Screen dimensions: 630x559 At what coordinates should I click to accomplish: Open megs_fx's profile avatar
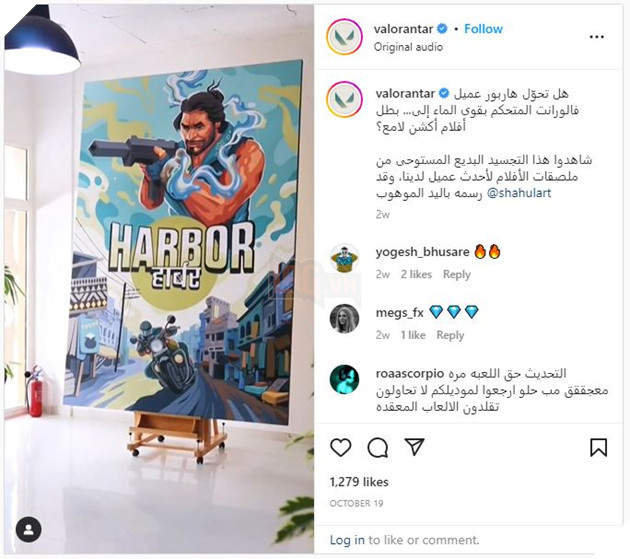pyautogui.click(x=344, y=319)
